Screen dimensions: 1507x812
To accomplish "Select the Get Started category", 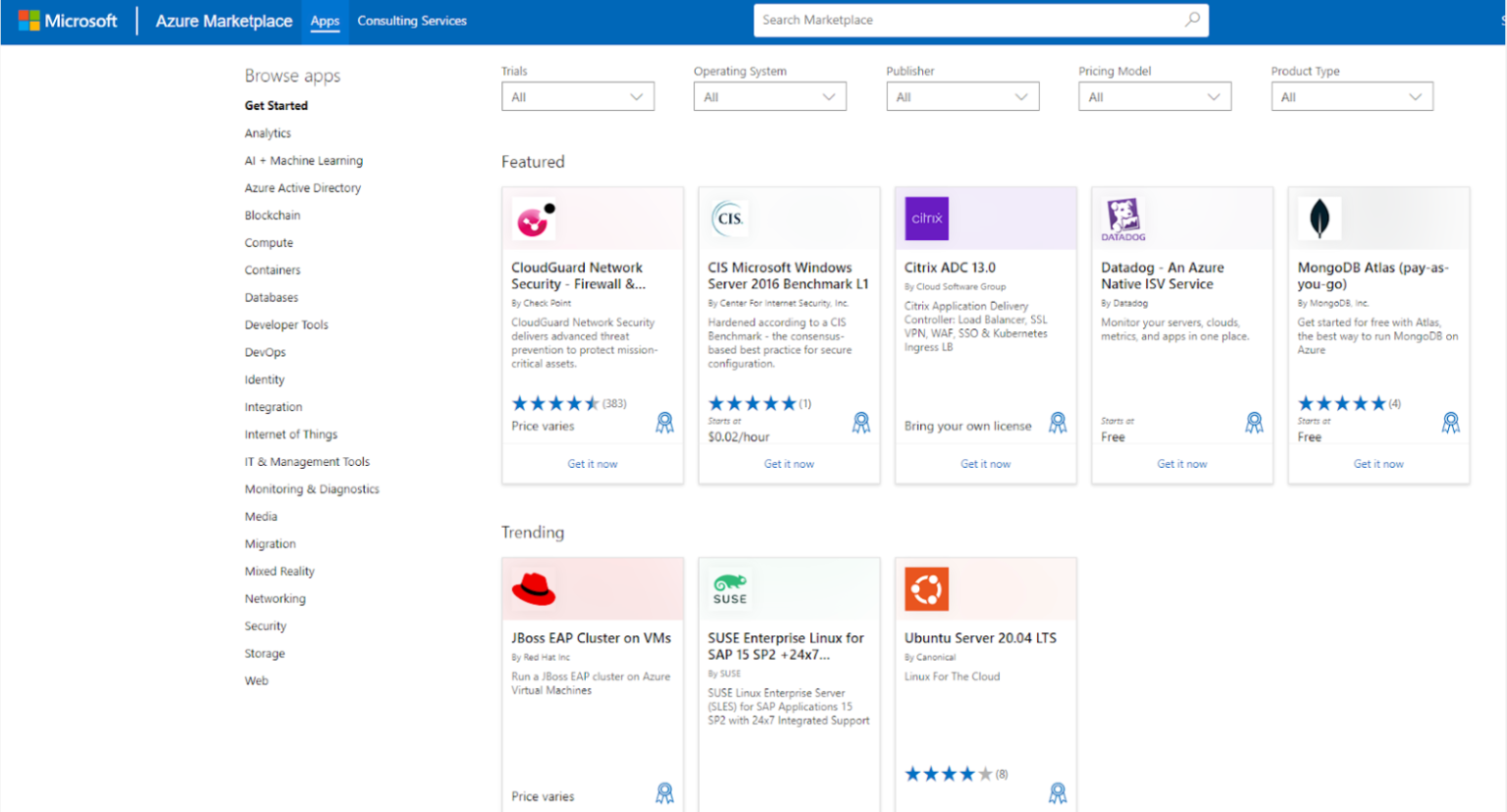I will coord(277,106).
